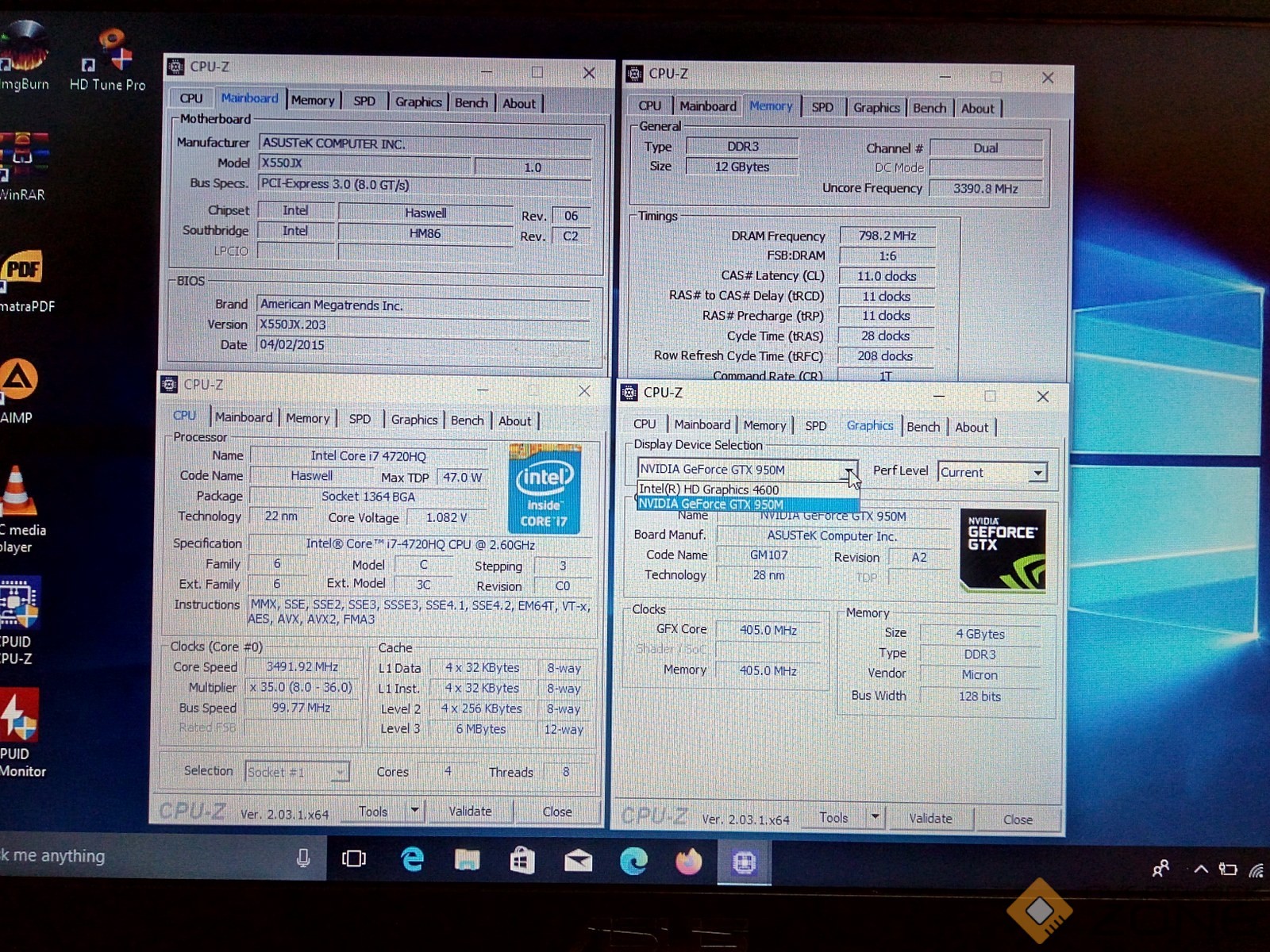Click the microphone icon in search box
Image resolution: width=1270 pixels, height=952 pixels.
tap(302, 858)
